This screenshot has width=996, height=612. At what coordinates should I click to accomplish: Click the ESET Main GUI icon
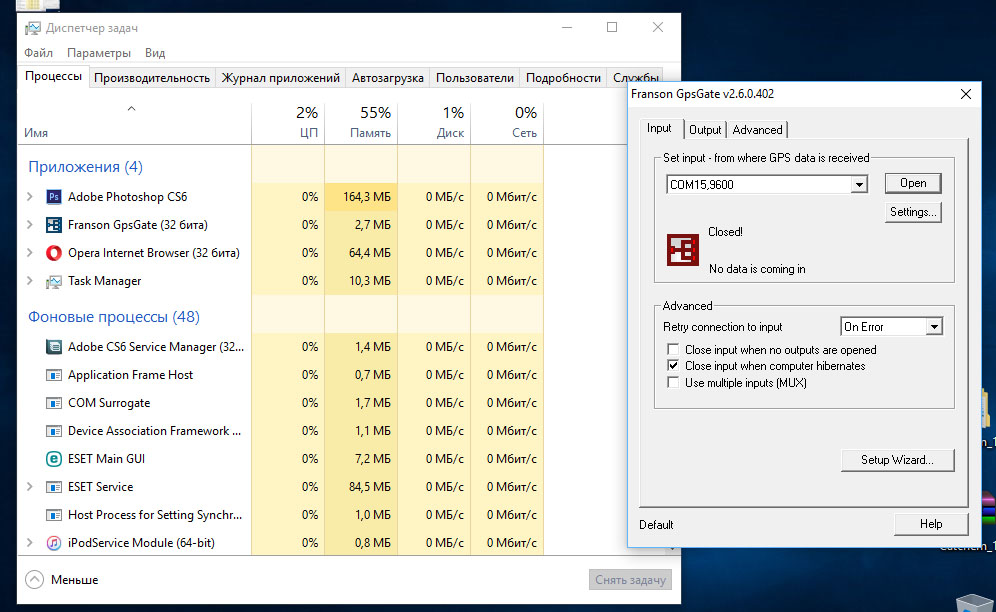point(54,459)
